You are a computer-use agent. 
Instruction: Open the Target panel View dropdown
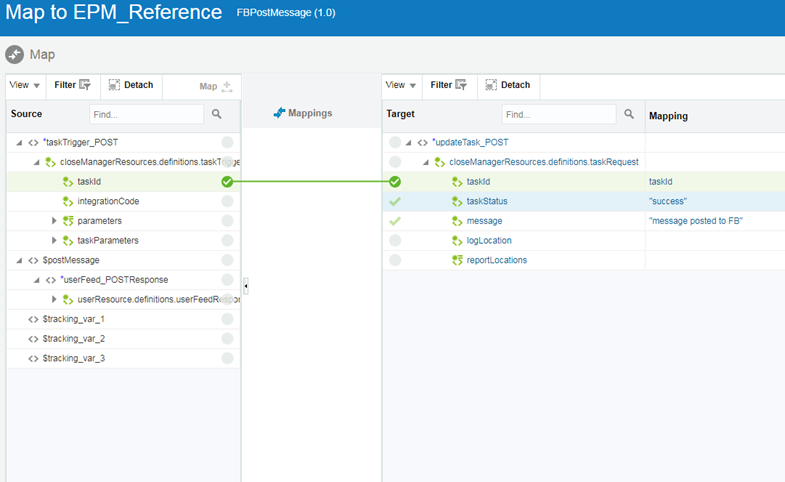point(401,85)
